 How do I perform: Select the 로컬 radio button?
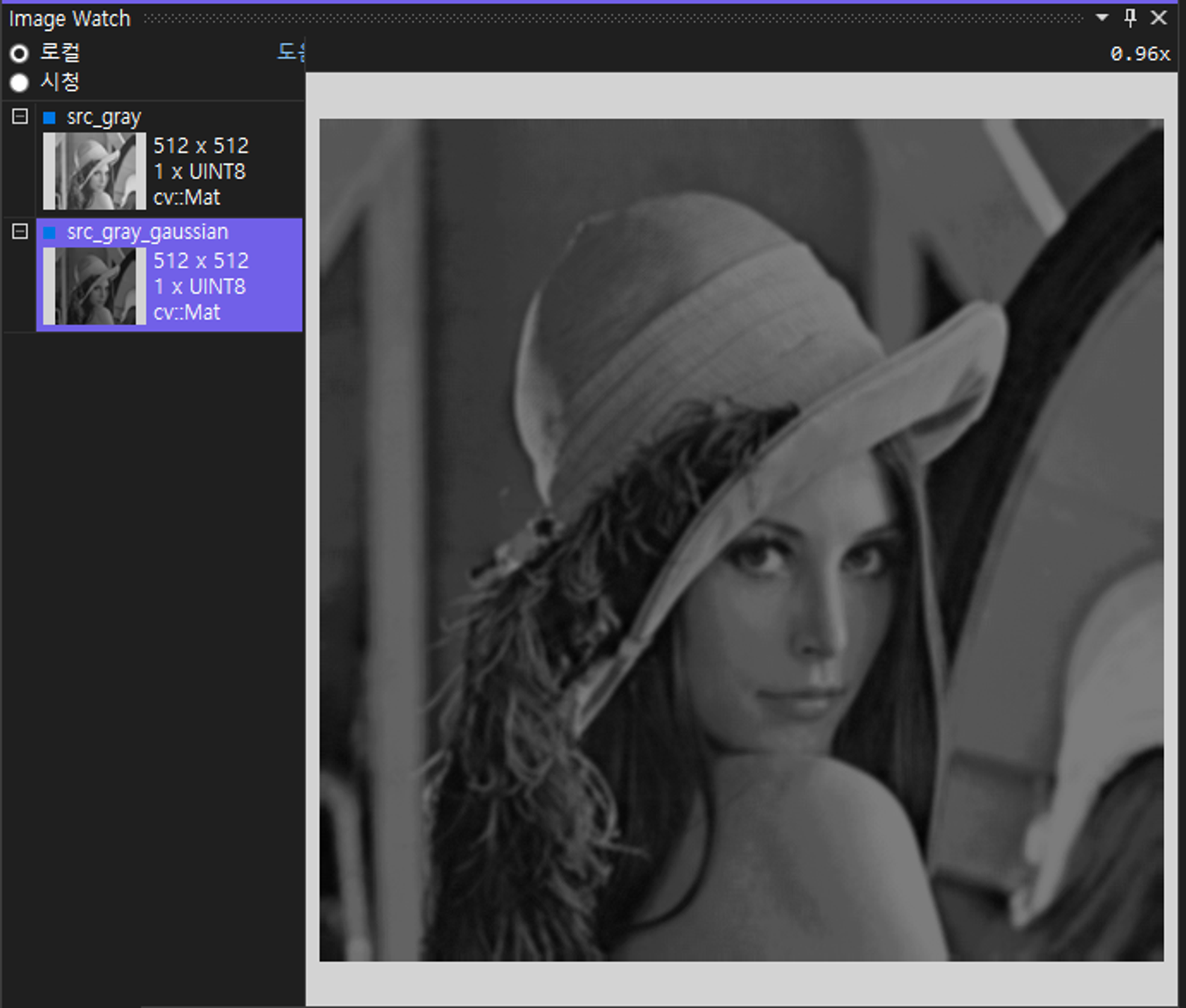(19, 54)
